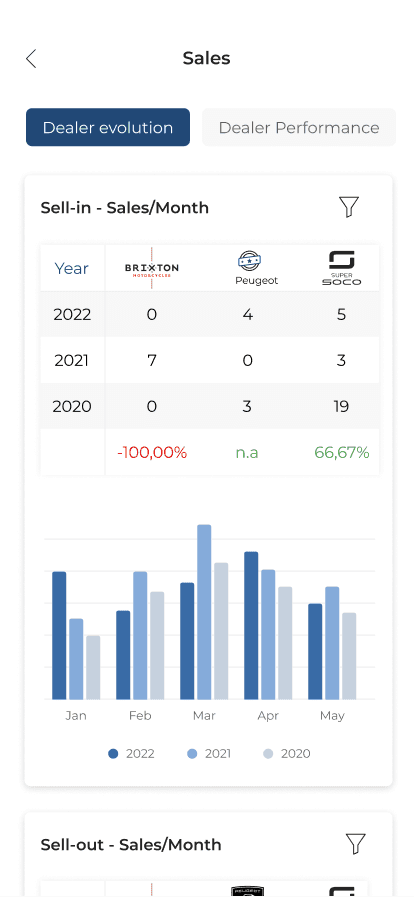Click the -100,00% Brixton variation value
This screenshot has width=414, height=897.
click(x=152, y=453)
